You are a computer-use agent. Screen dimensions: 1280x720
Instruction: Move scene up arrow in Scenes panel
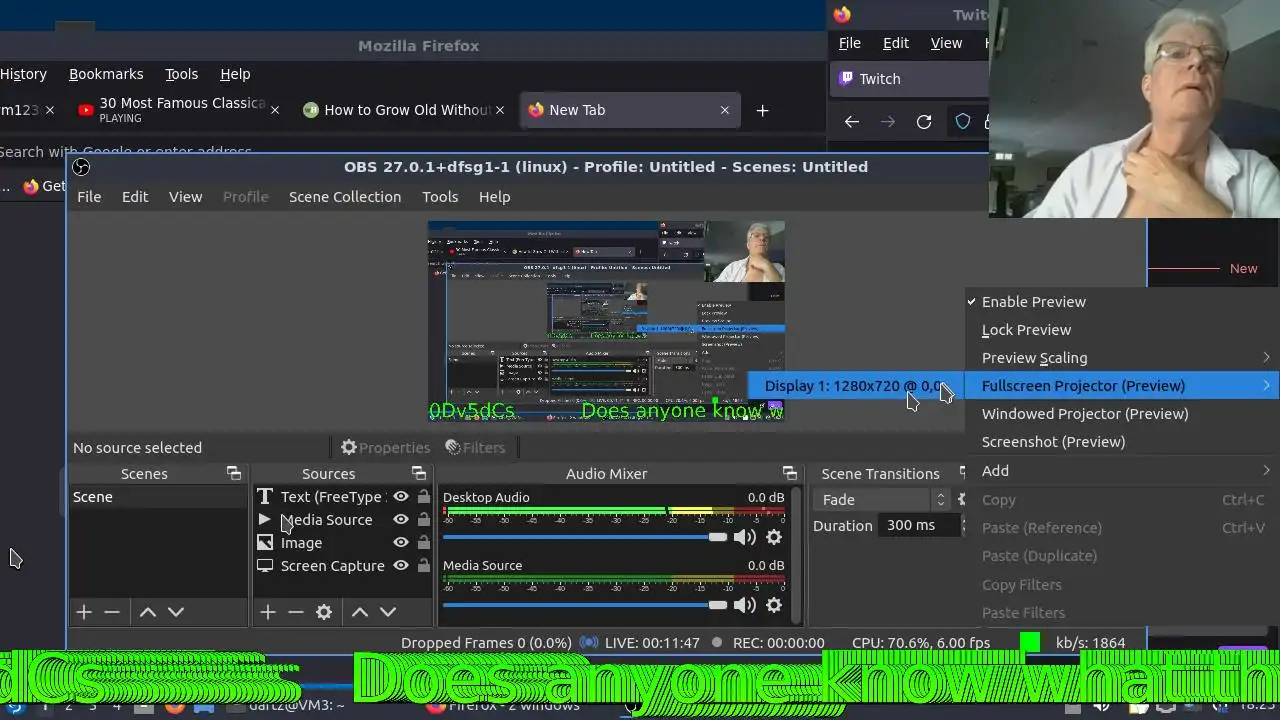tap(147, 612)
